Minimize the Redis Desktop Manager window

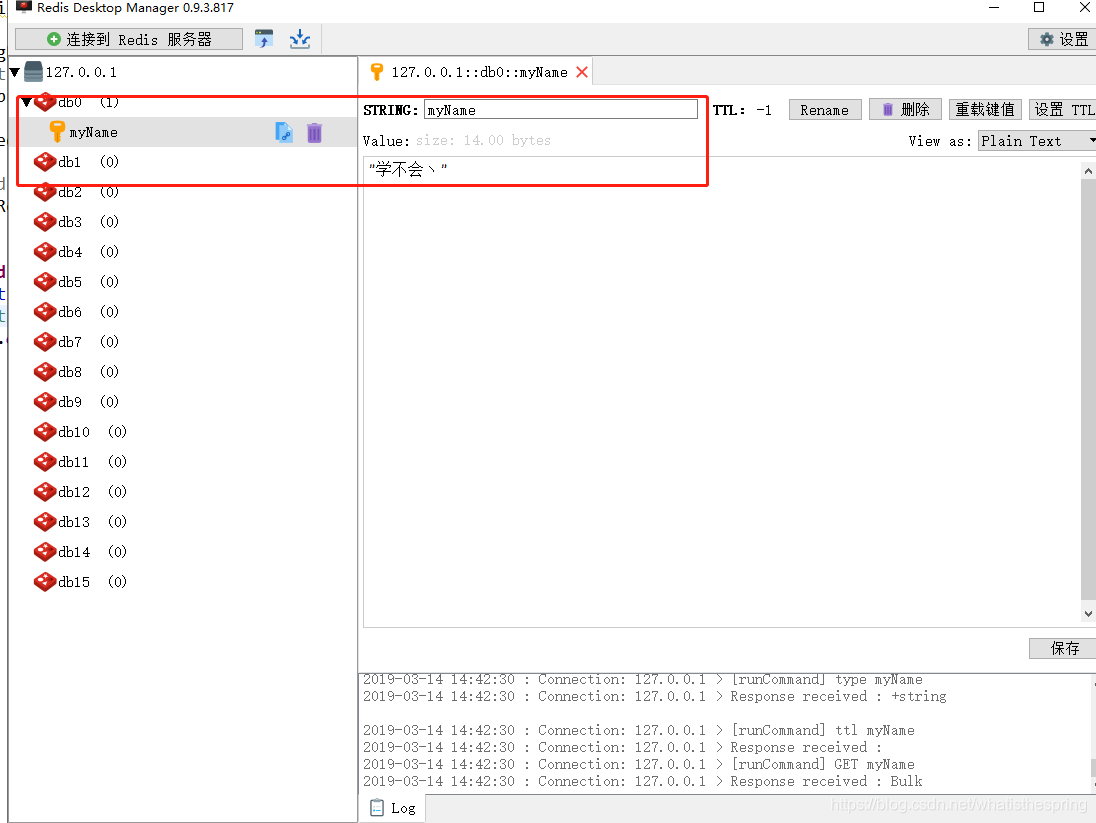point(994,8)
